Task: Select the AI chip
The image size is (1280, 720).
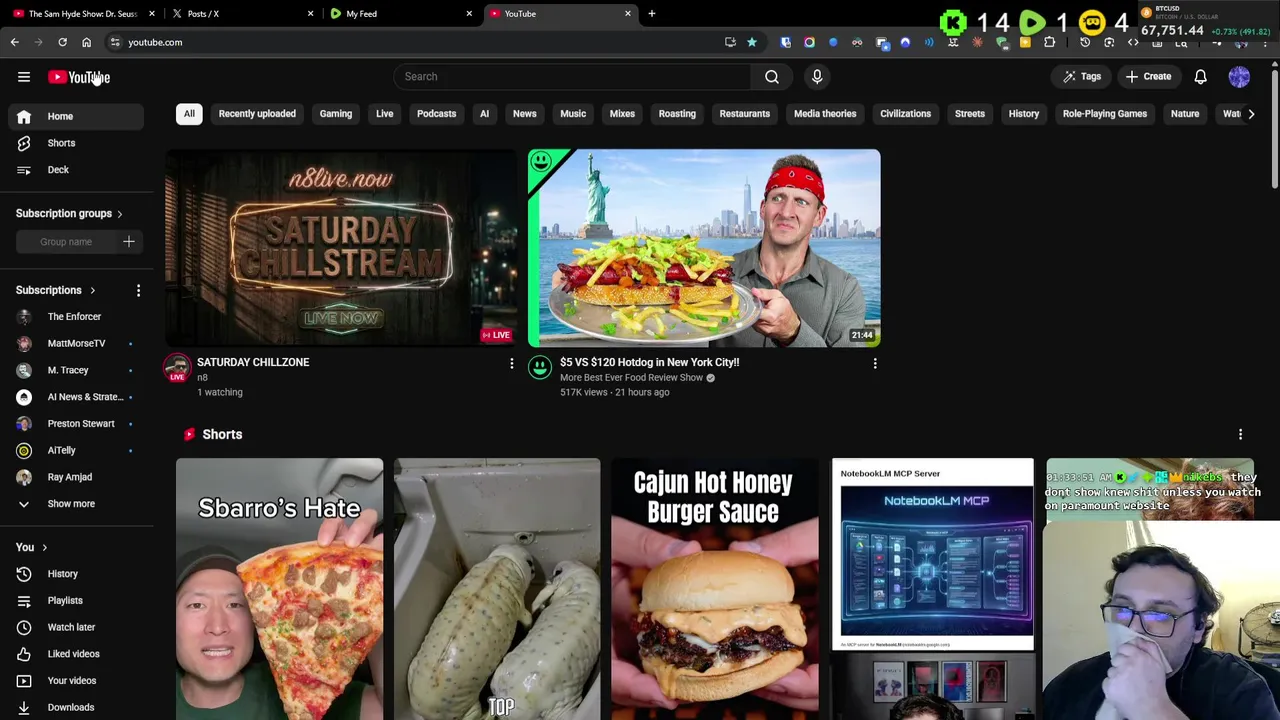Action: tap(484, 113)
